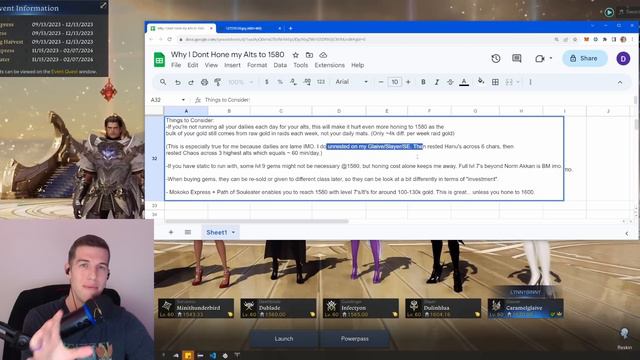
Task: Open the Tools menu
Action: pos(301,65)
